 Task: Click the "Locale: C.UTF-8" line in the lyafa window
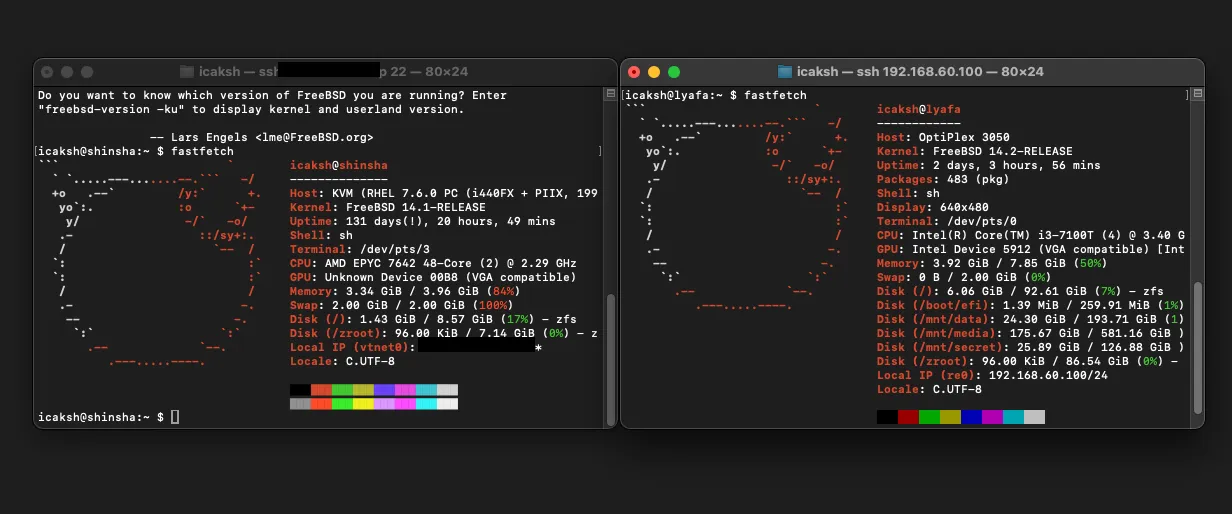pyautogui.click(x=929, y=389)
